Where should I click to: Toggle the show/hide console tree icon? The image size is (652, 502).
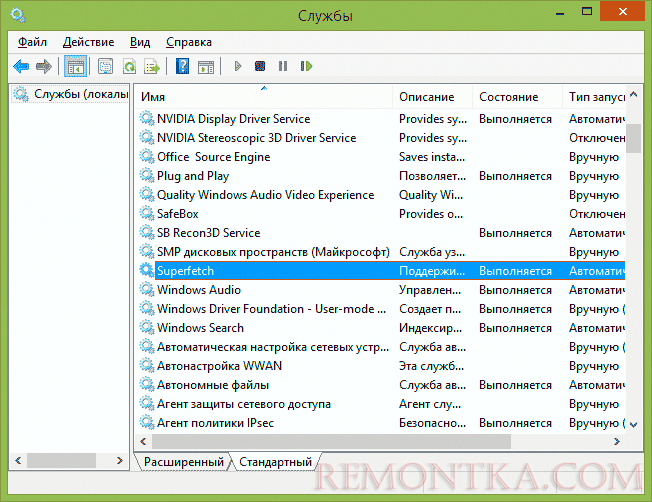tap(76, 67)
